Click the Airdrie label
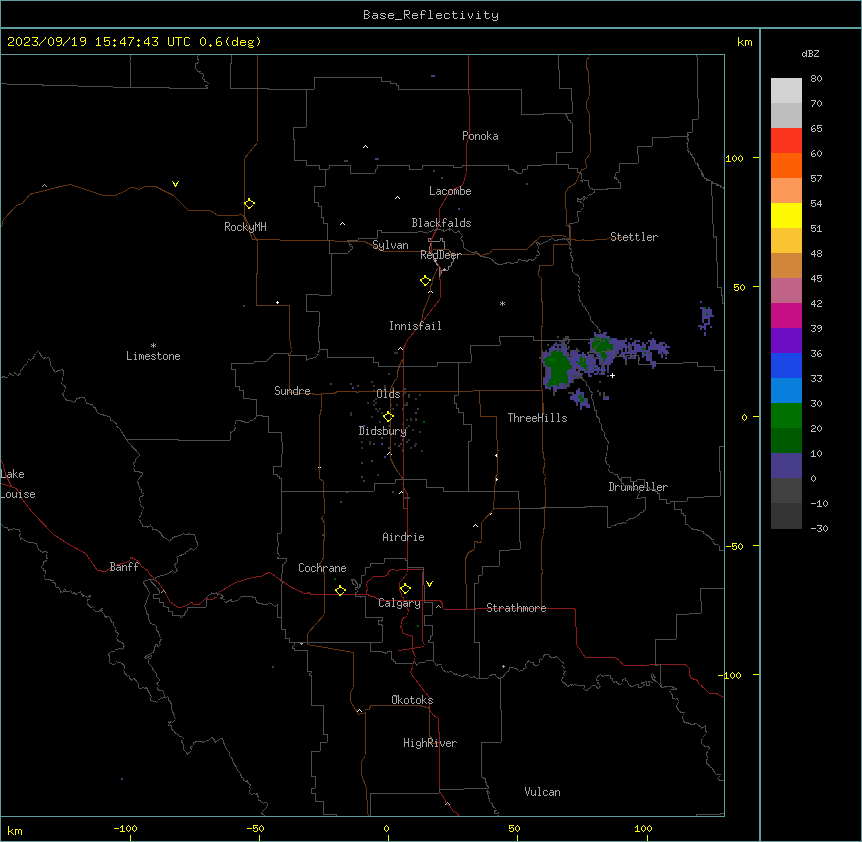 pos(404,537)
